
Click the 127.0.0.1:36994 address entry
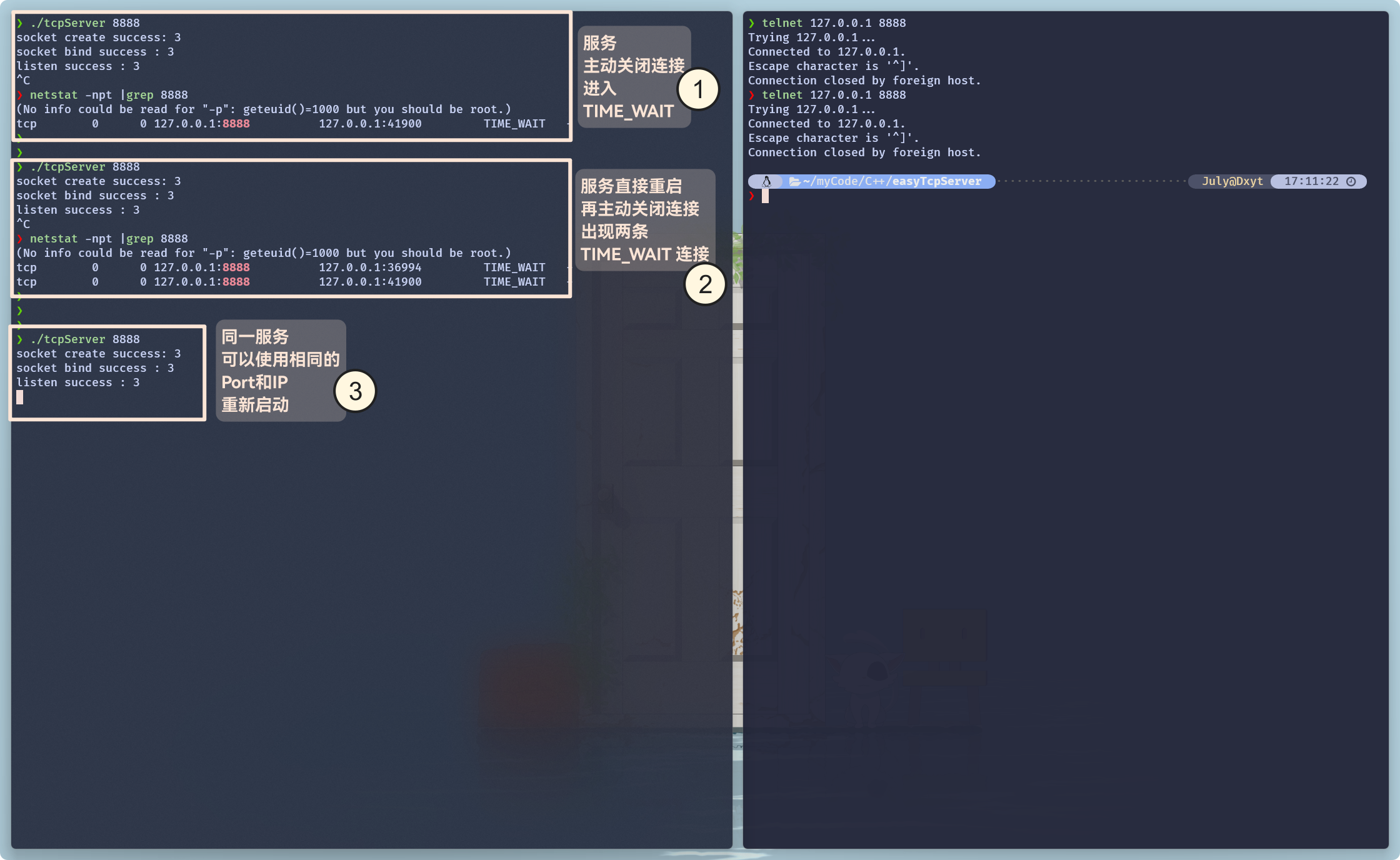370,267
